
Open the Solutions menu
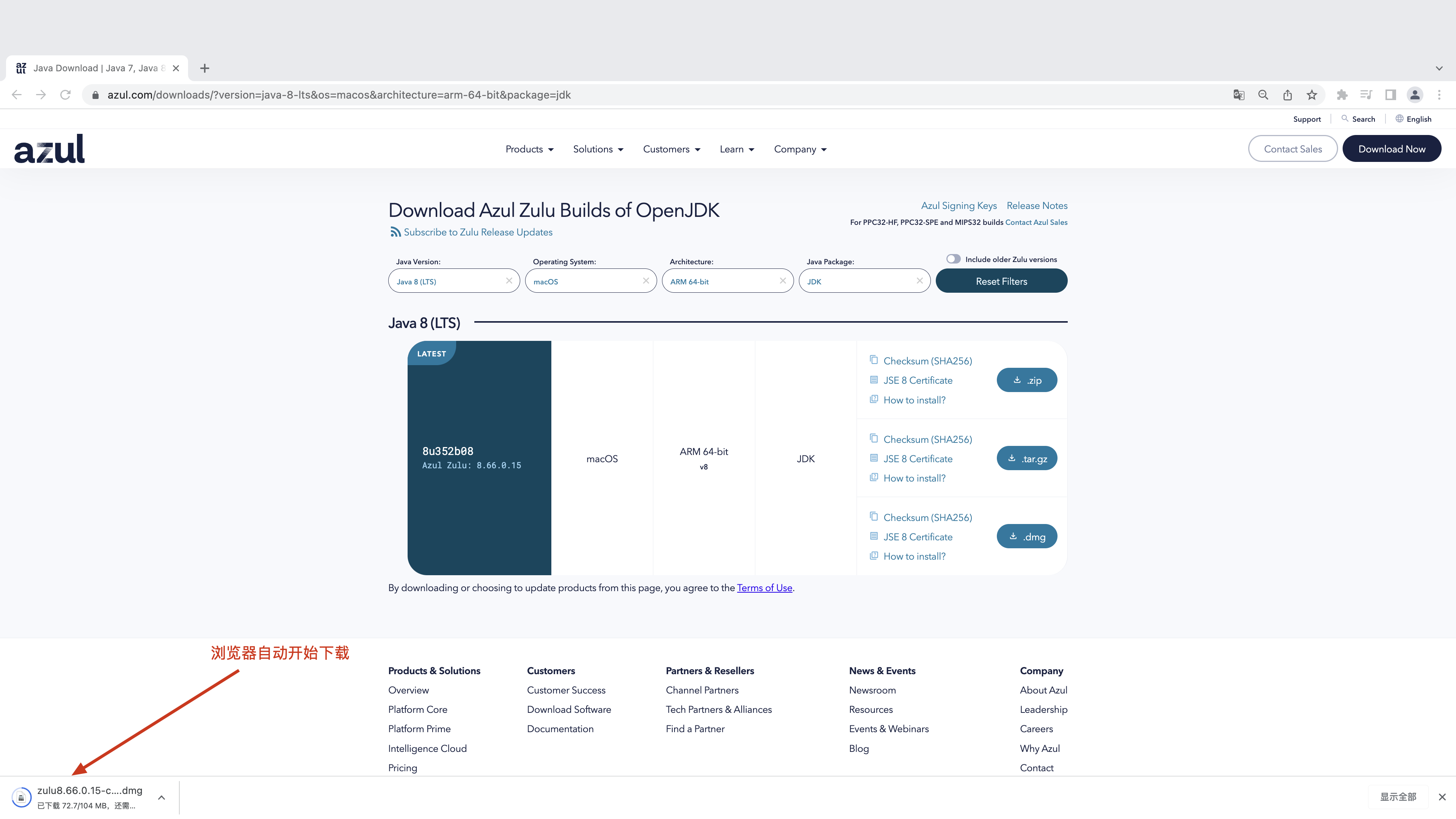pyautogui.click(x=598, y=149)
